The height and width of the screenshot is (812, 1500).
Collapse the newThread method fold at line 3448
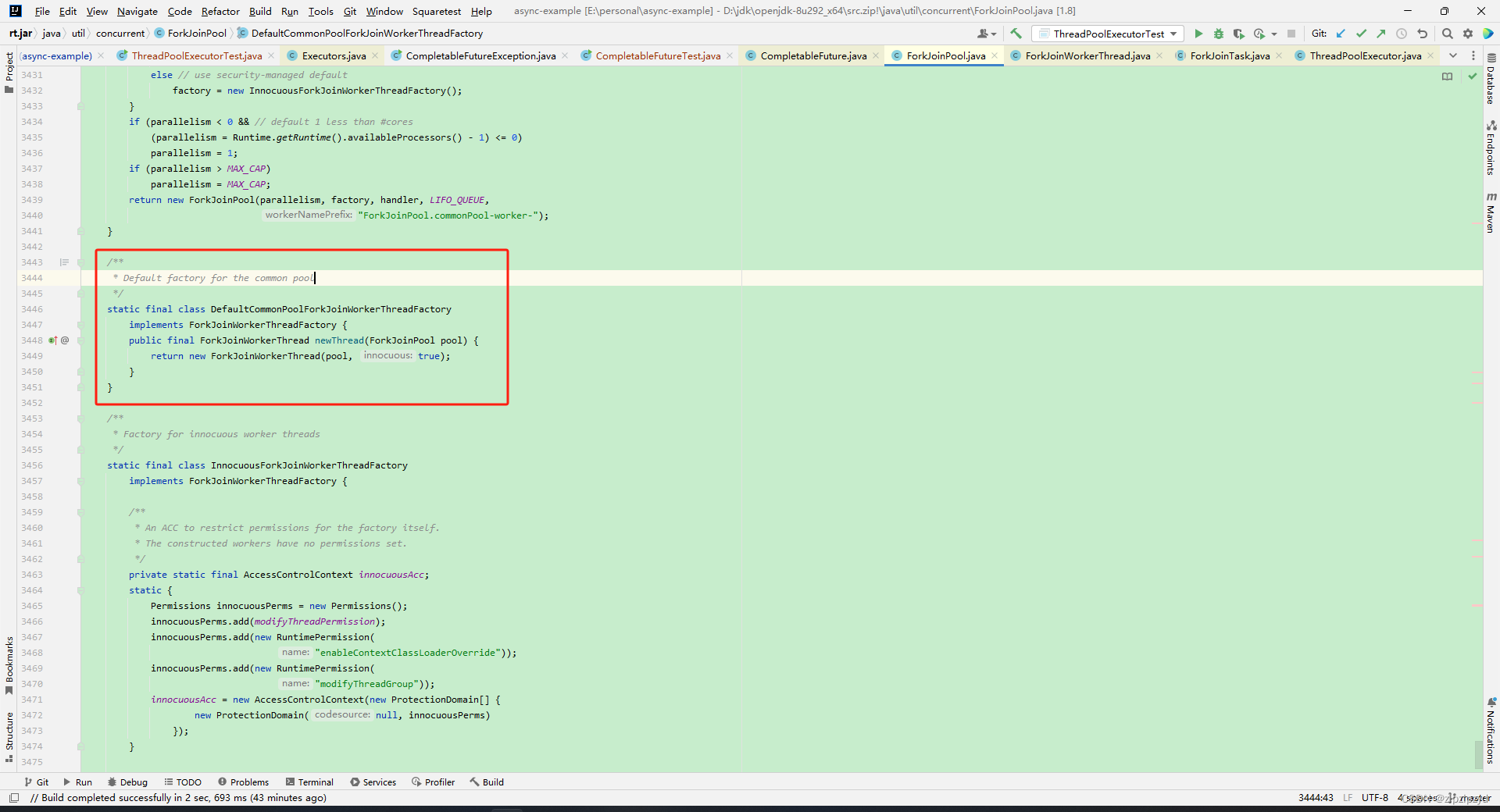point(80,340)
